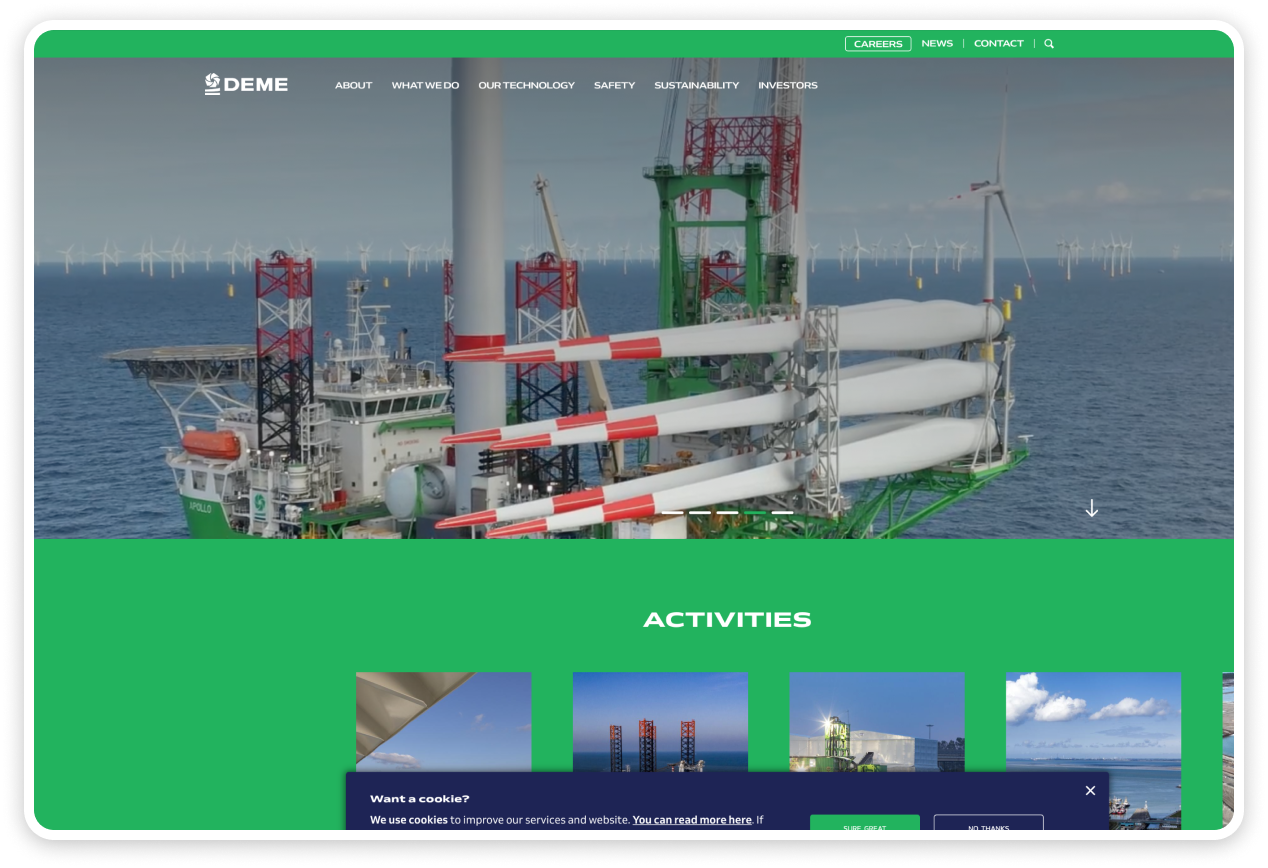Jump to the green active slide indicator
1268x868 pixels.
pyautogui.click(x=755, y=513)
